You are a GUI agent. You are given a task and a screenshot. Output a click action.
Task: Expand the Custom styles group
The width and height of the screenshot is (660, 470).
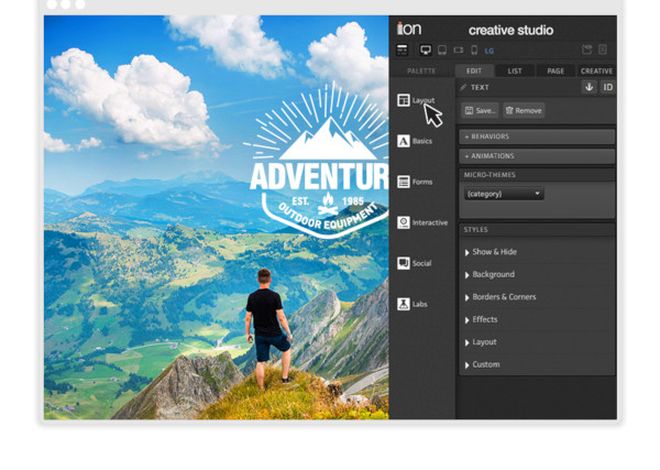tap(482, 365)
